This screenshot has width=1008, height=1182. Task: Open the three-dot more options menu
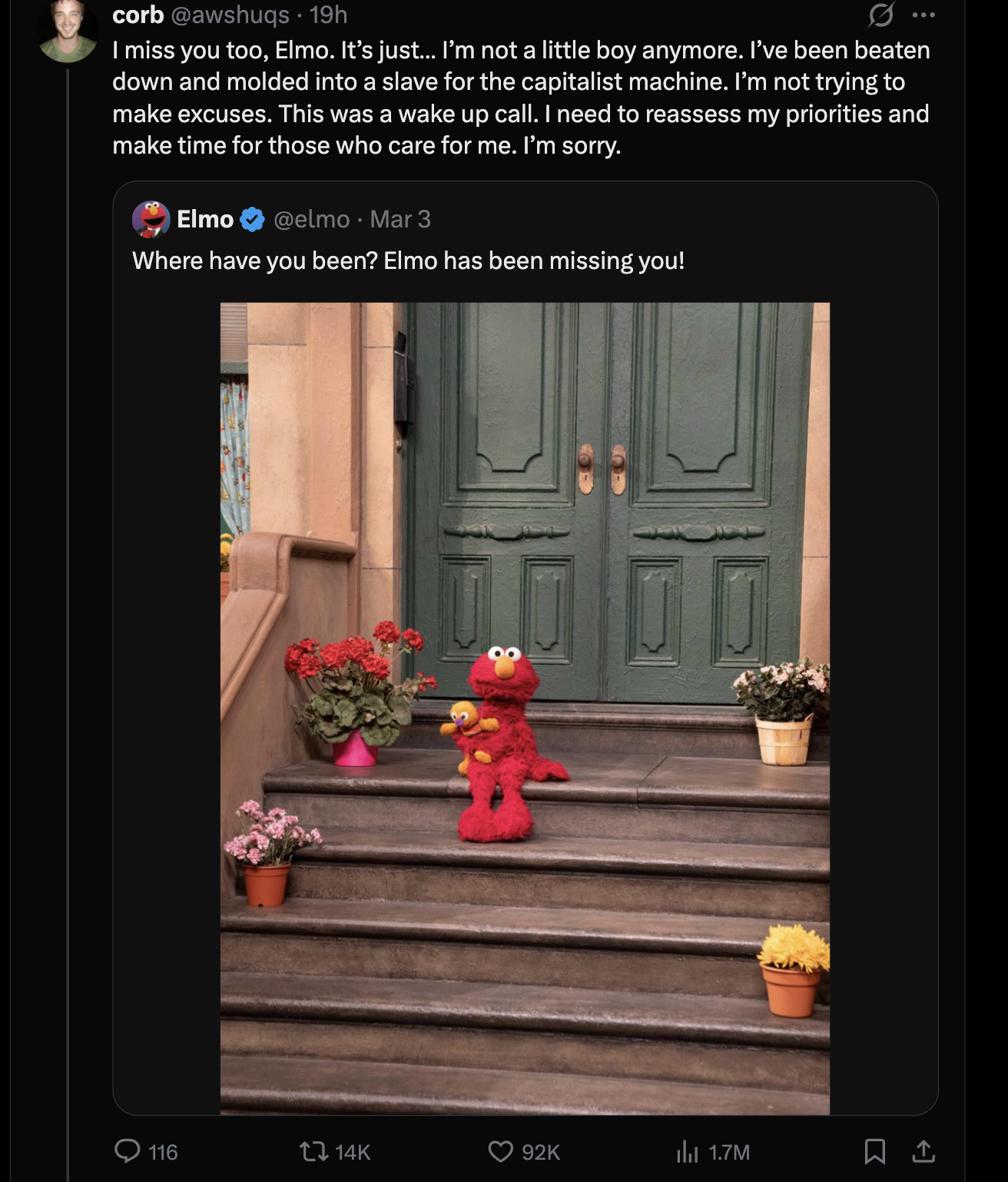point(923,15)
